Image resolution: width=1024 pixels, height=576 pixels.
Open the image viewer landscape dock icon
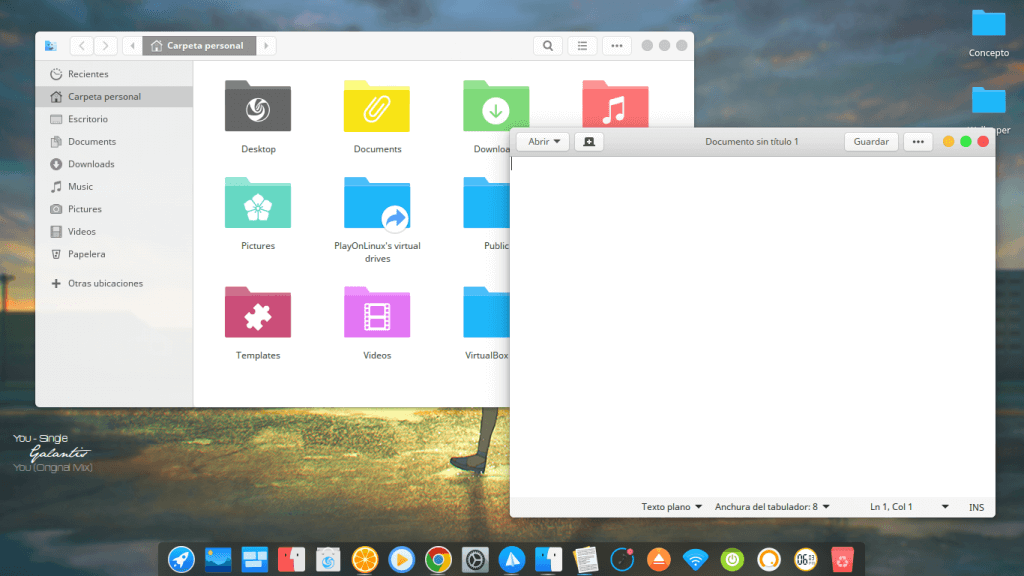(x=218, y=560)
